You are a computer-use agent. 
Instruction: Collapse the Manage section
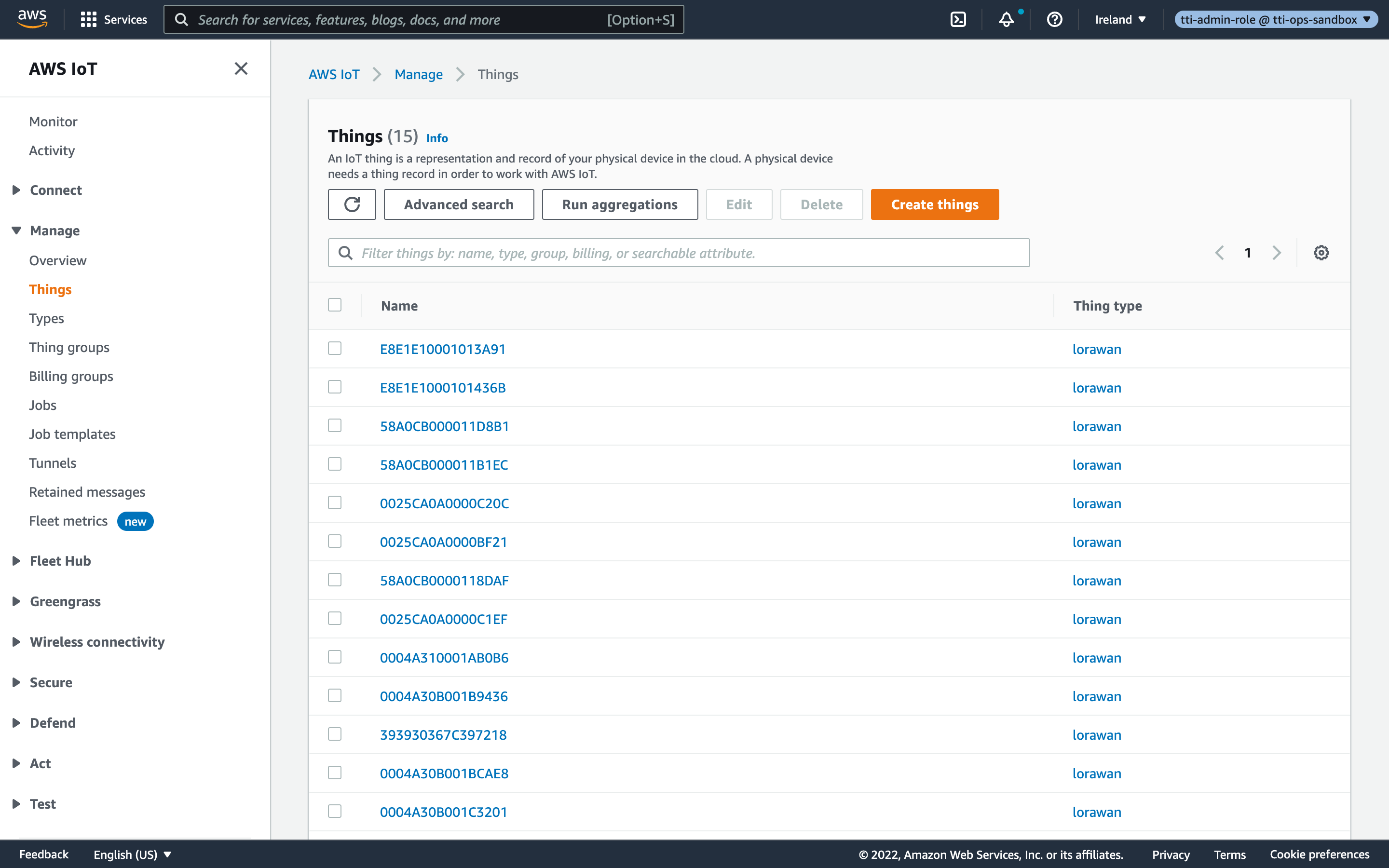(54, 230)
